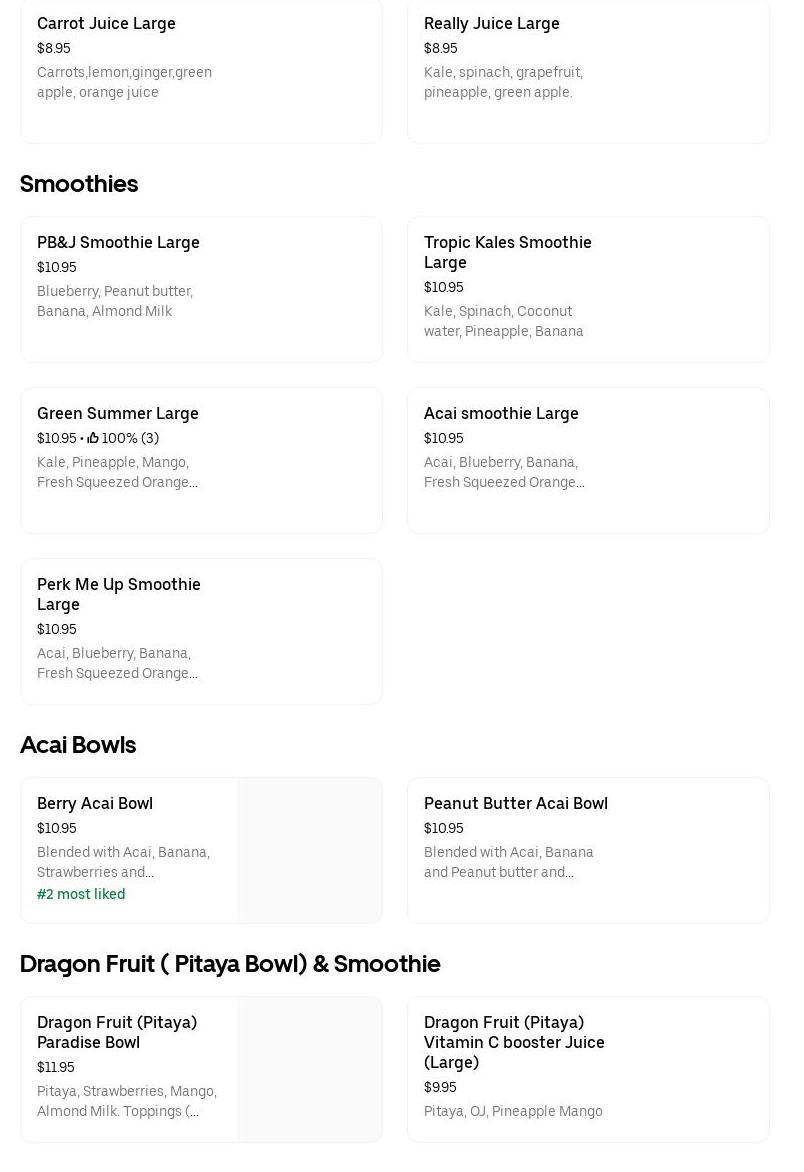The height and width of the screenshot is (1172, 804).
Task: Open the Berry Acai Bowl image thumbnail
Action: point(309,850)
